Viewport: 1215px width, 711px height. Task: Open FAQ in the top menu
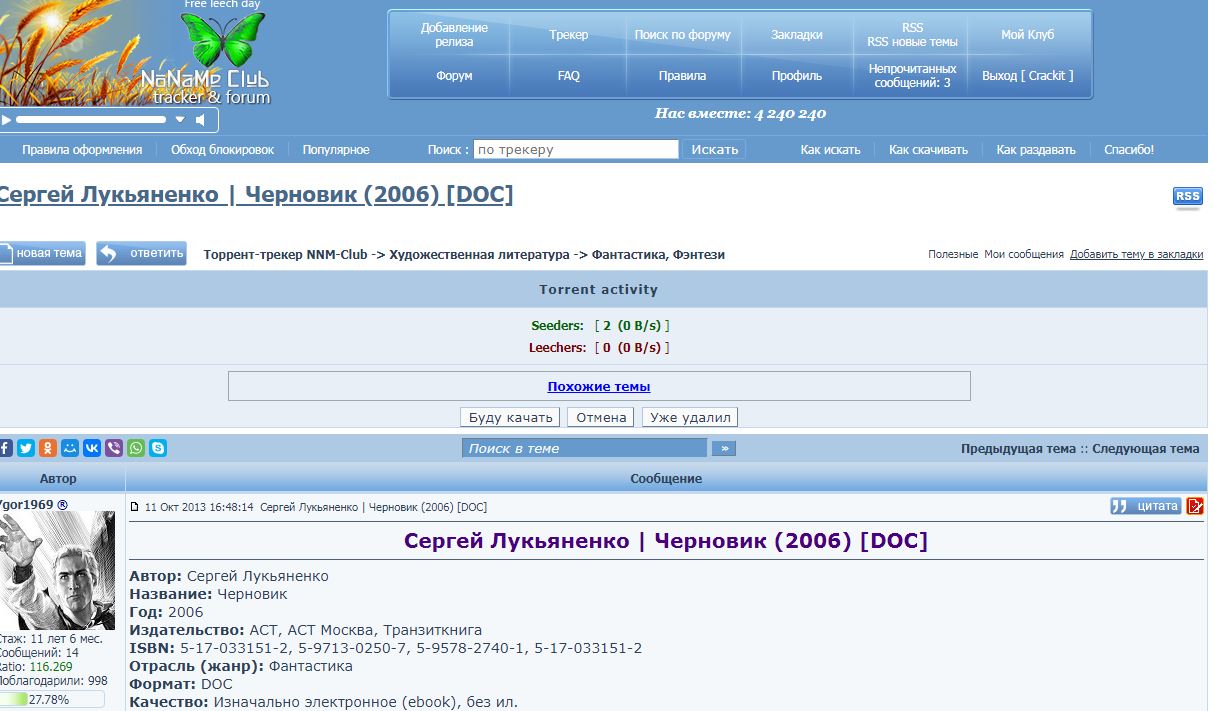pyautogui.click(x=568, y=76)
